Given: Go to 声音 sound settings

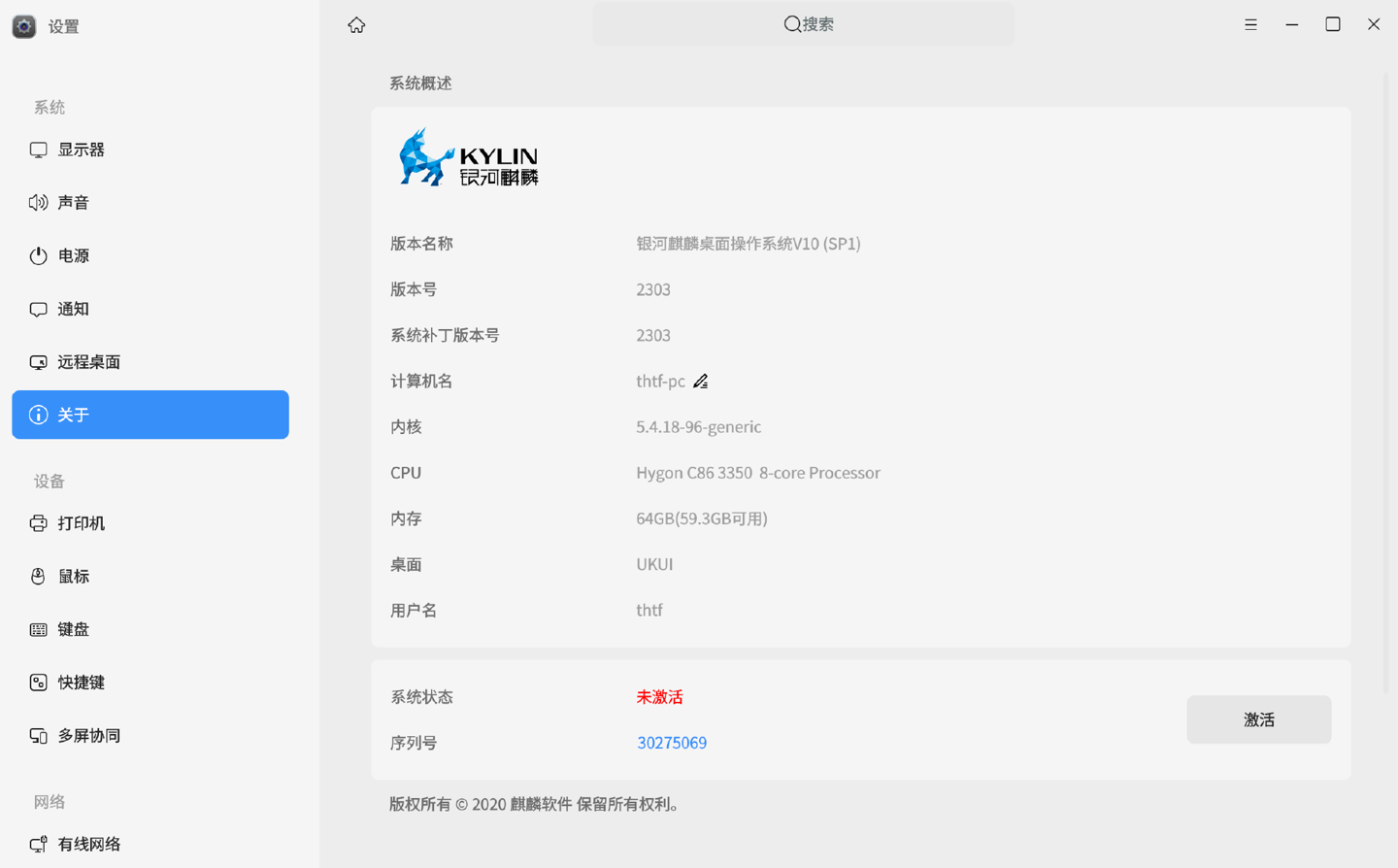Looking at the screenshot, I should coord(73,203).
